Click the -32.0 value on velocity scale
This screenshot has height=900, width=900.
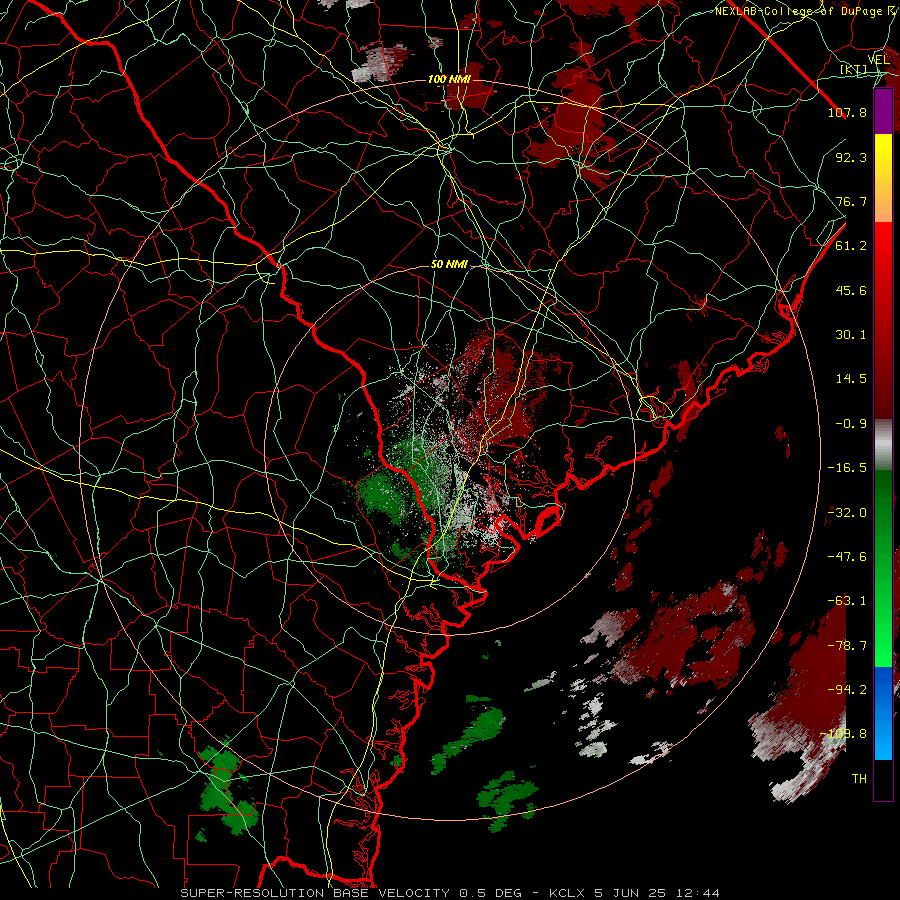(x=847, y=512)
